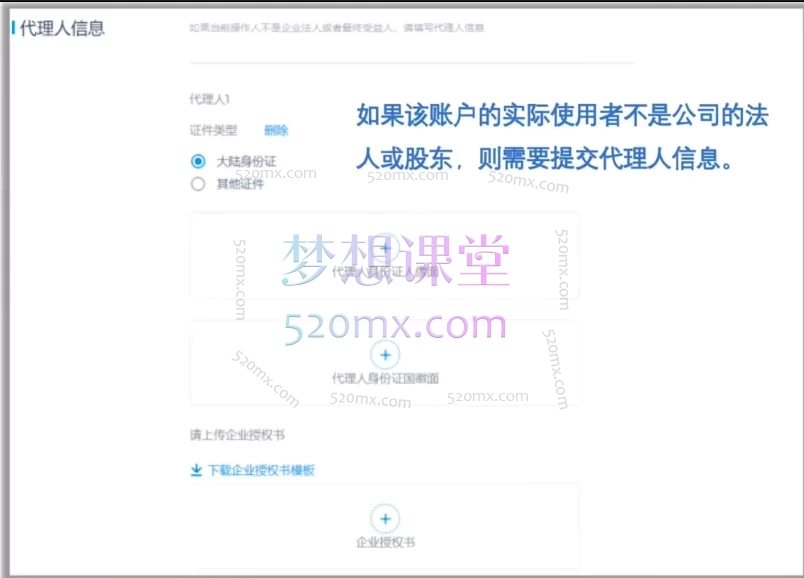The height and width of the screenshot is (578, 804).
Task: Click the horizontal scrollbar at the bottom
Action: tap(400, 574)
